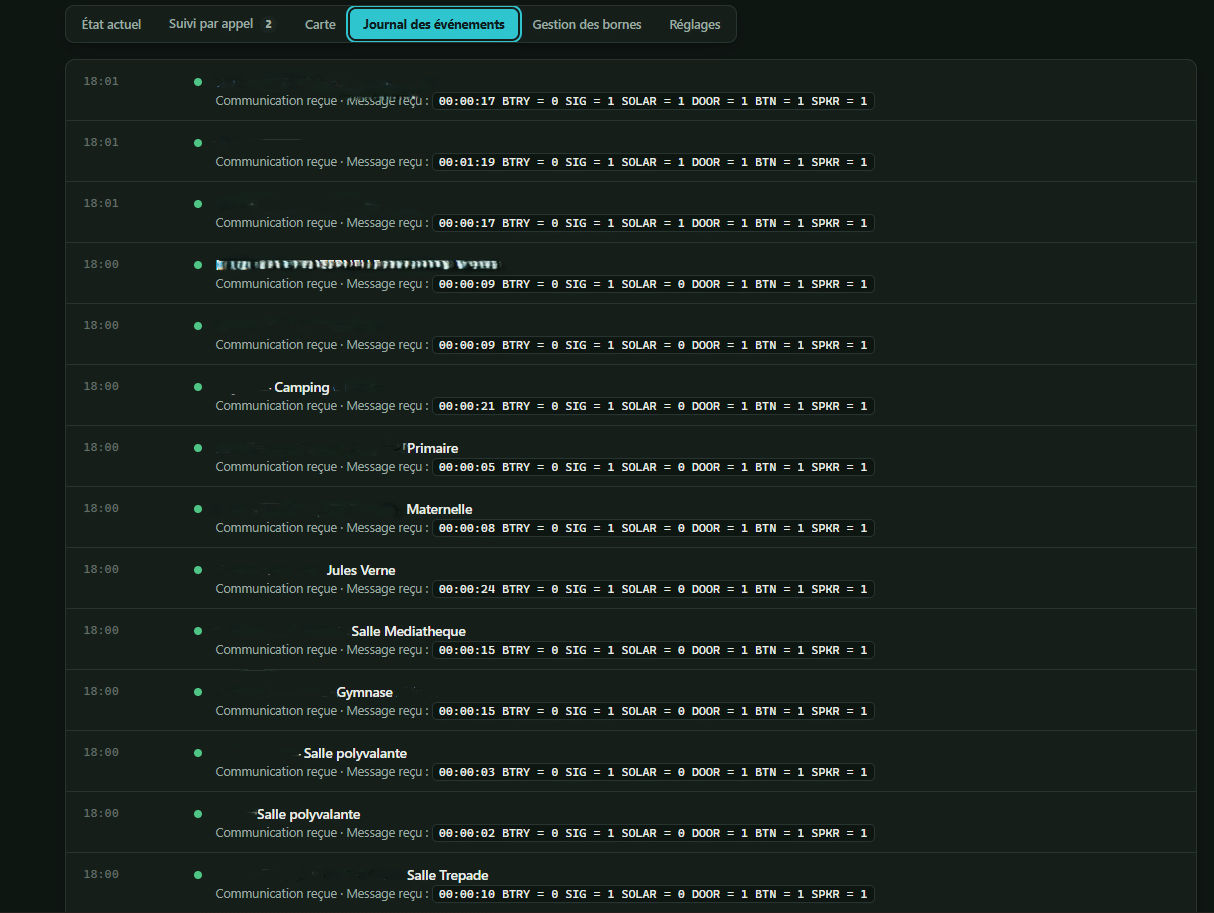
Task: Select the Maternelle station name
Action: 439,510
